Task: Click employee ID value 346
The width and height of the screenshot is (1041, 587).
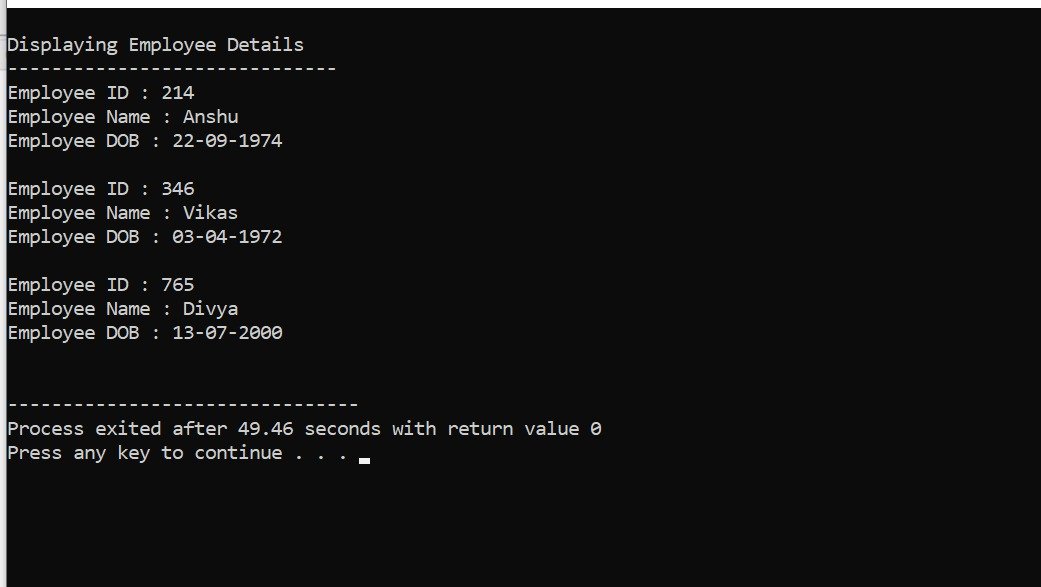Action: pos(177,189)
